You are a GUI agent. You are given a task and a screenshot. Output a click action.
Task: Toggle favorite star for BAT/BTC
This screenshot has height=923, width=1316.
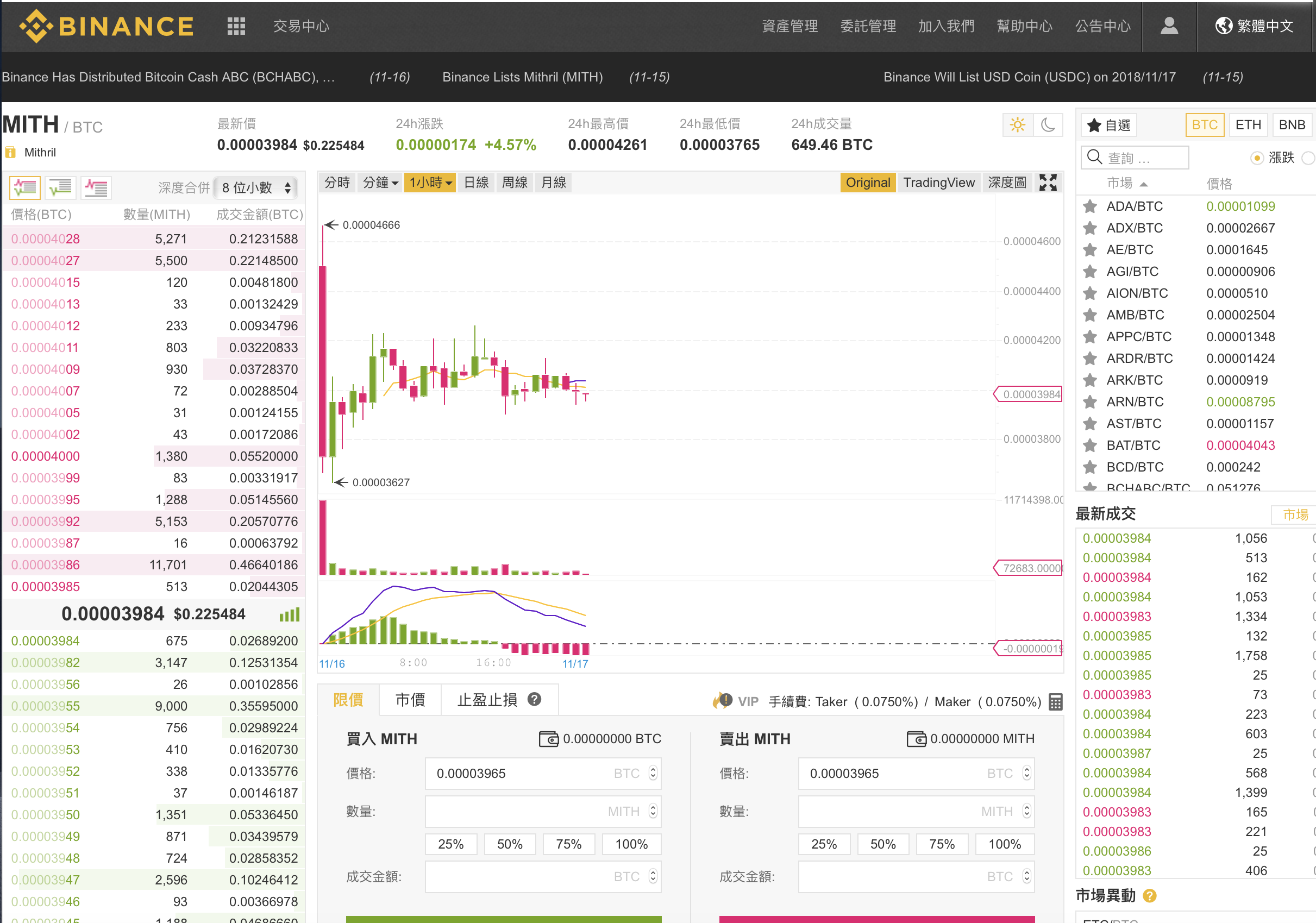[x=1089, y=445]
